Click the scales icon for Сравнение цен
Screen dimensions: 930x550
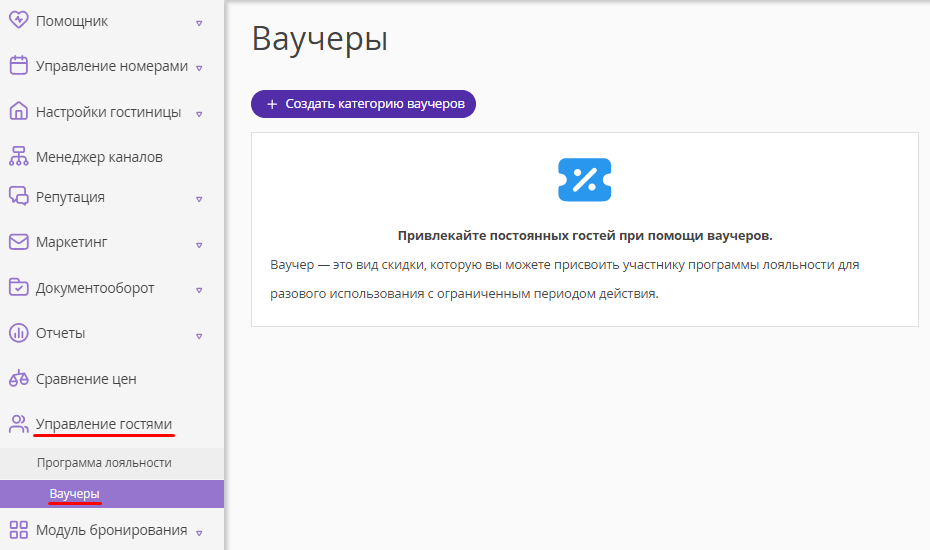click(18, 378)
